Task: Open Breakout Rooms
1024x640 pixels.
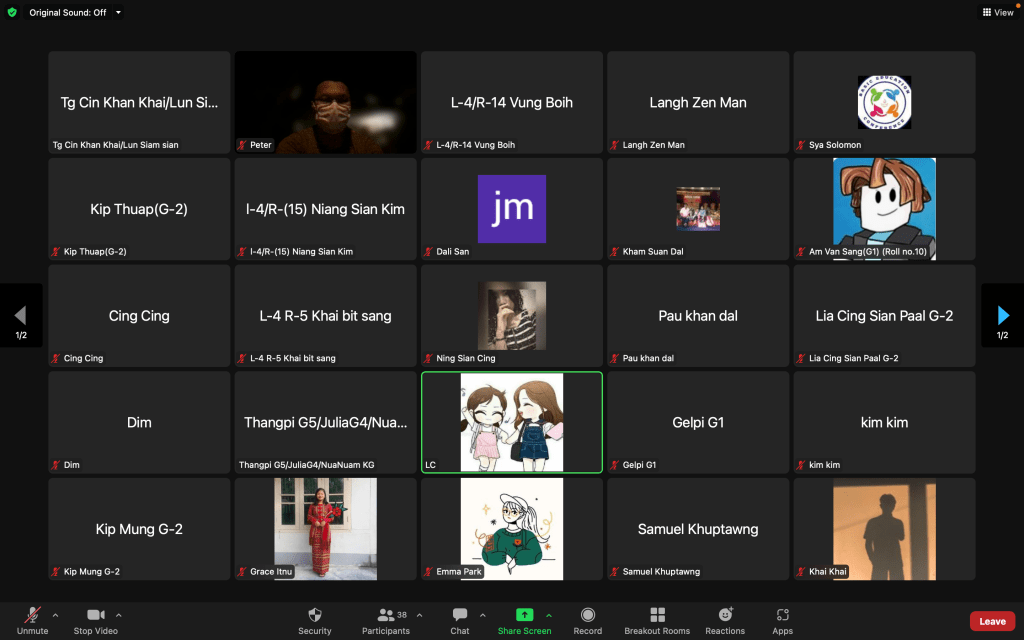Action: coord(657,615)
